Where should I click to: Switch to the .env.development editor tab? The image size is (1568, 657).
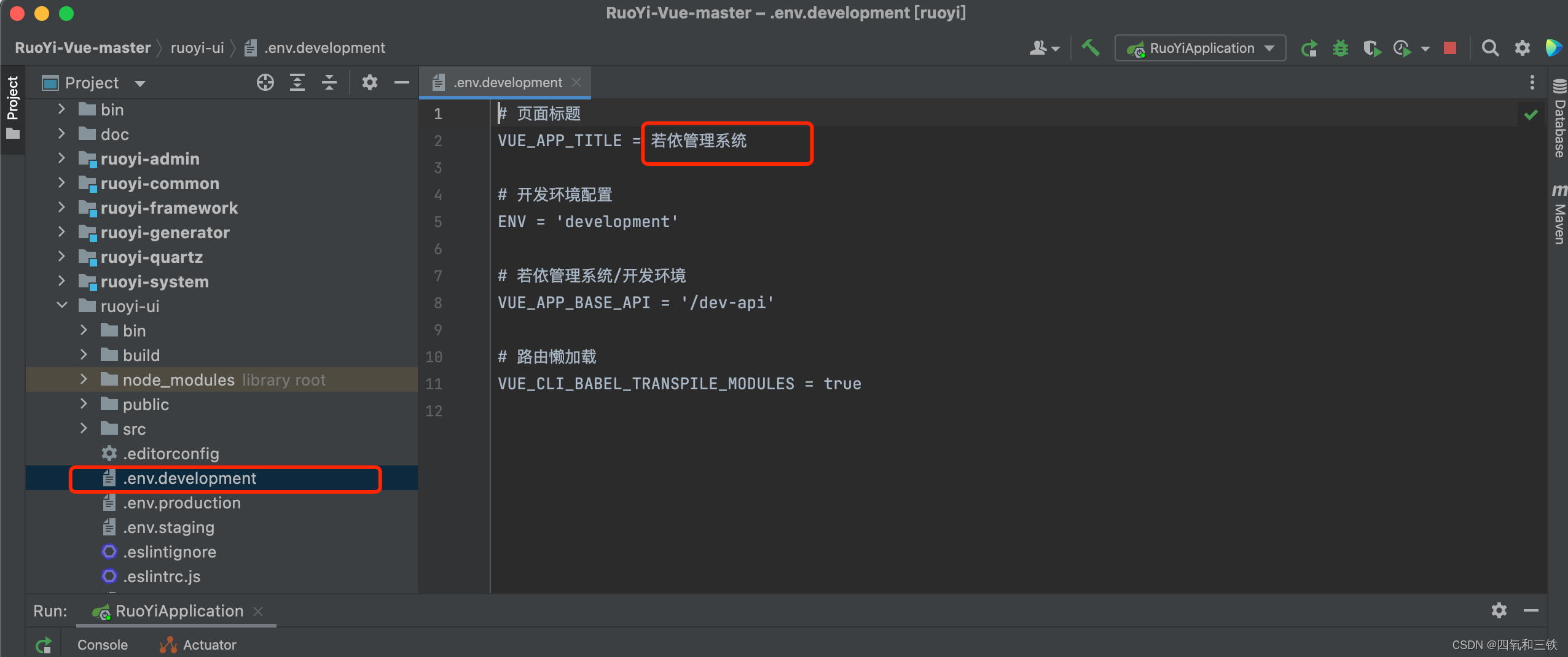(x=504, y=82)
